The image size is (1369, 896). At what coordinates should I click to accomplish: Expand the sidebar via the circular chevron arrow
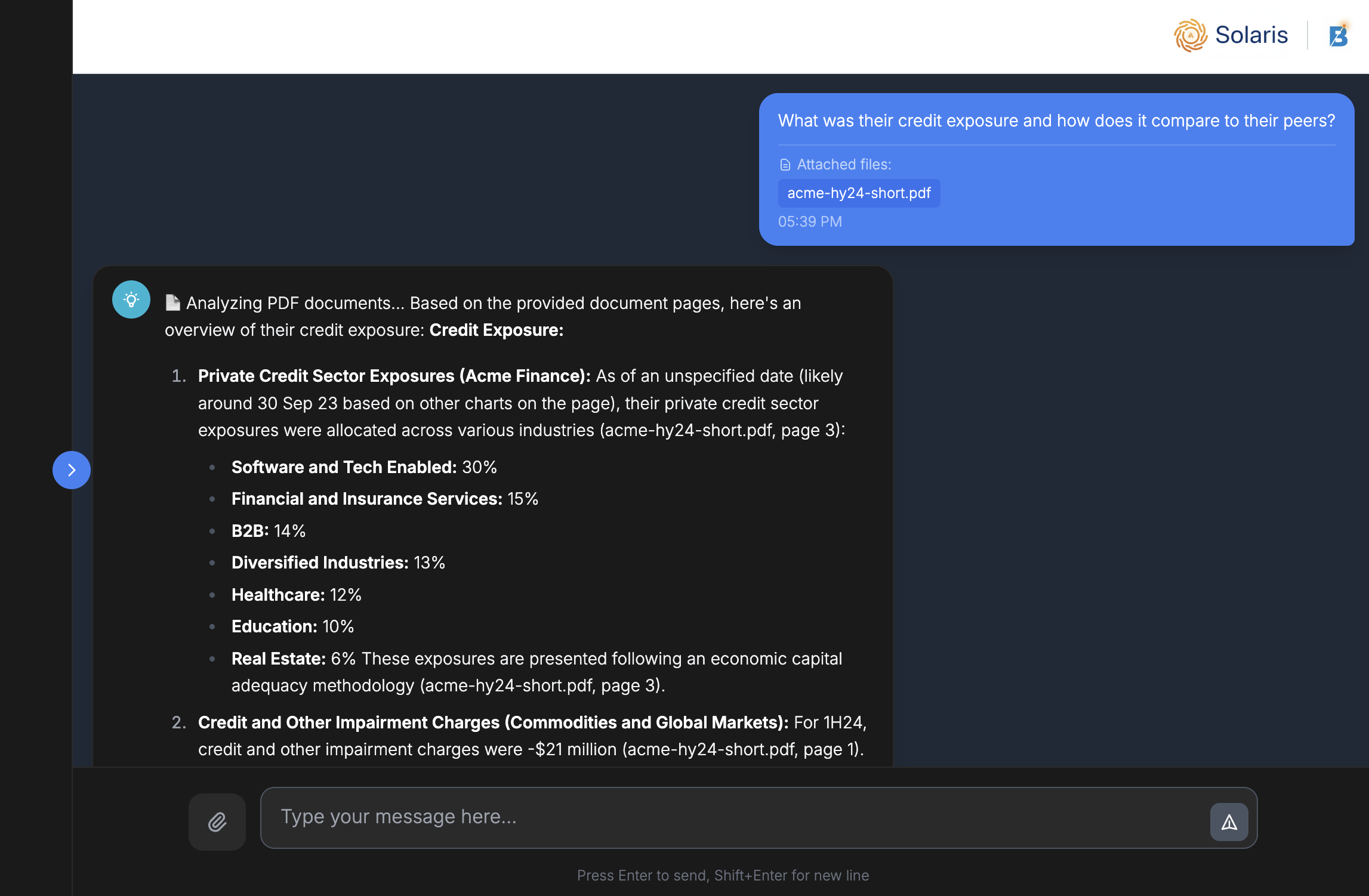(x=72, y=470)
